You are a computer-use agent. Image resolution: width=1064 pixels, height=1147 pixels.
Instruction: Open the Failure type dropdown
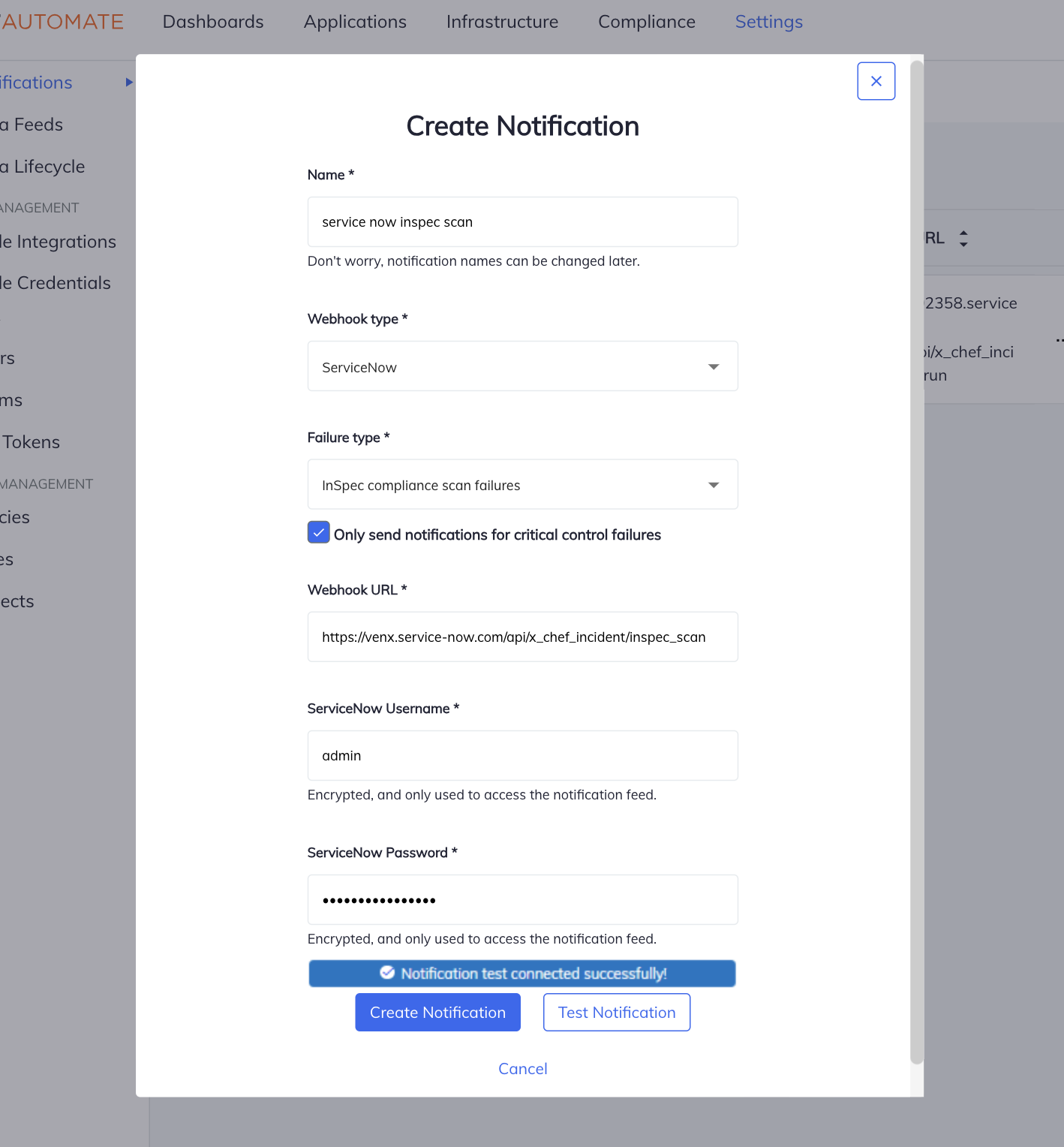[x=714, y=484]
